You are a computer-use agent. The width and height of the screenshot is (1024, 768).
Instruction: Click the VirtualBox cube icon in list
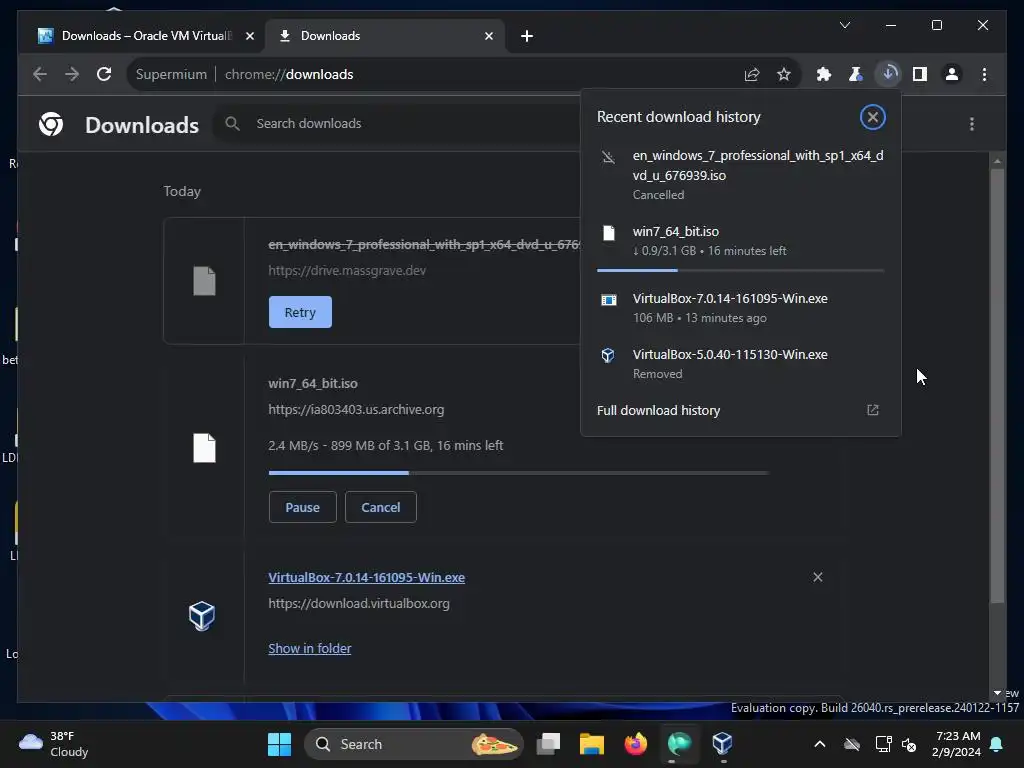(202, 616)
